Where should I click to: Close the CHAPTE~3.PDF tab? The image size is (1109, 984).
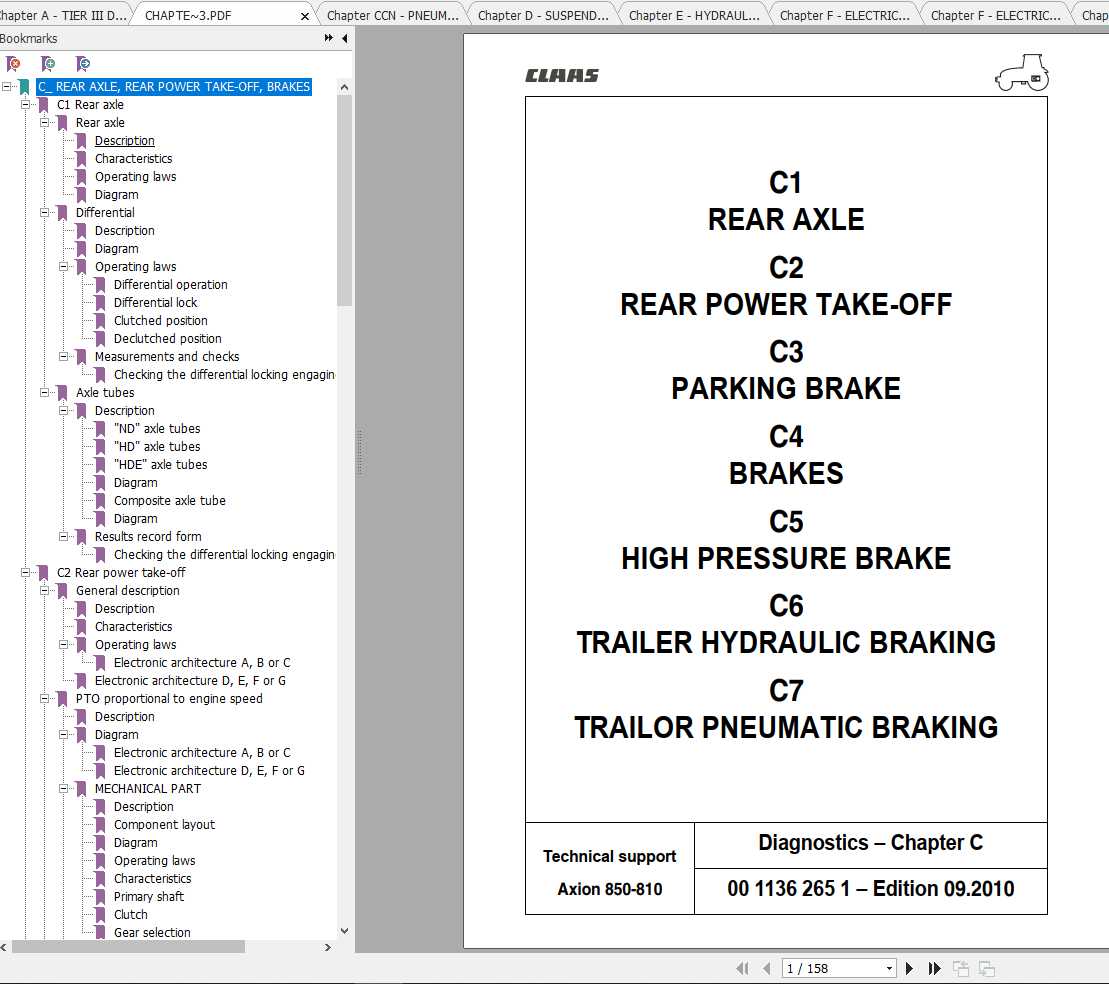pyautogui.click(x=305, y=16)
